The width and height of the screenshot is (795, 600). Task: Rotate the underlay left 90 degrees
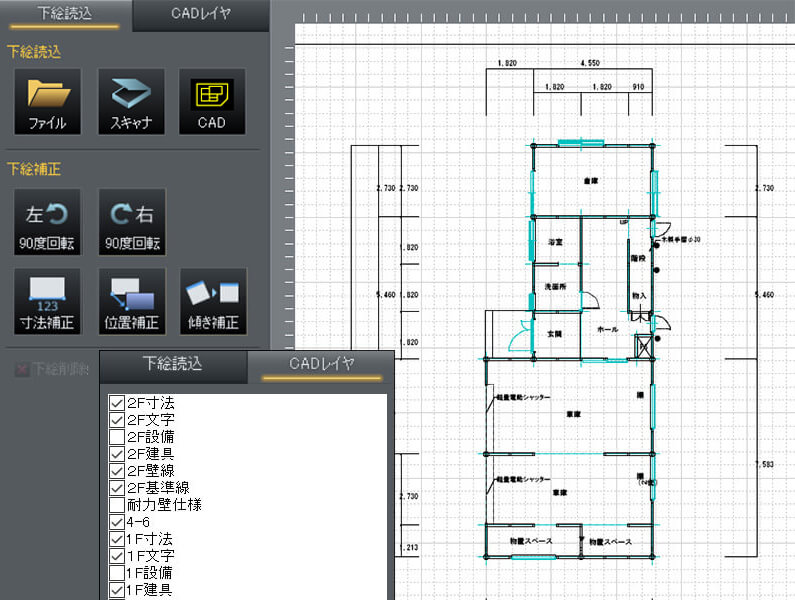click(x=47, y=222)
